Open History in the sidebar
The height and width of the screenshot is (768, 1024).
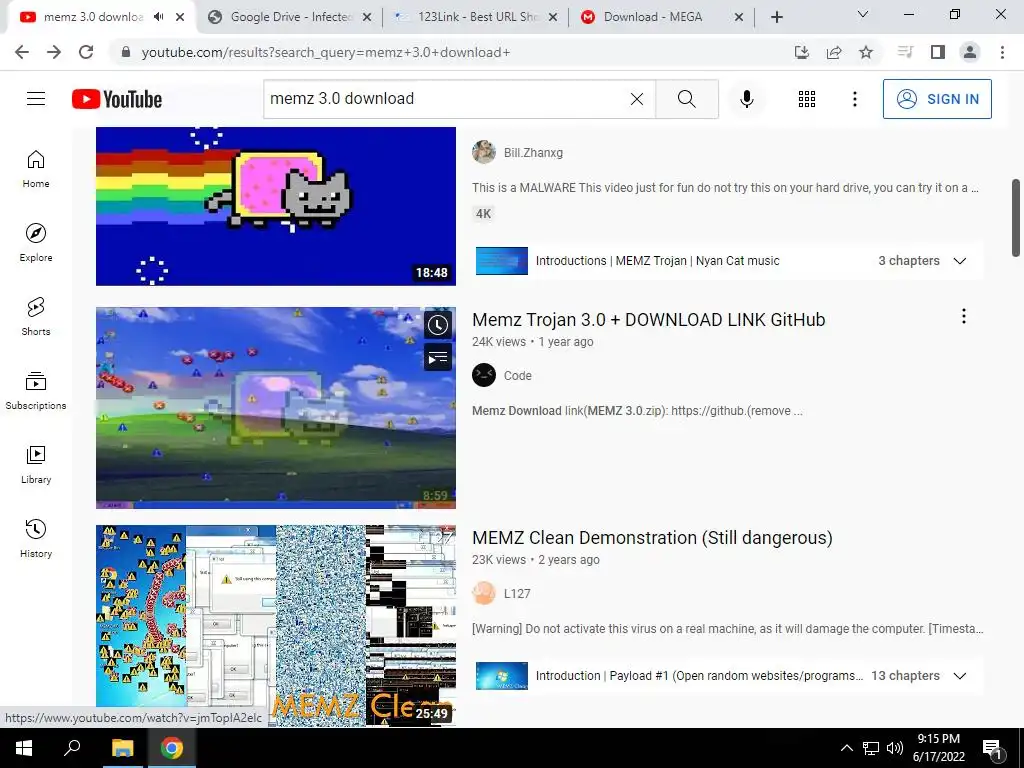click(36, 539)
